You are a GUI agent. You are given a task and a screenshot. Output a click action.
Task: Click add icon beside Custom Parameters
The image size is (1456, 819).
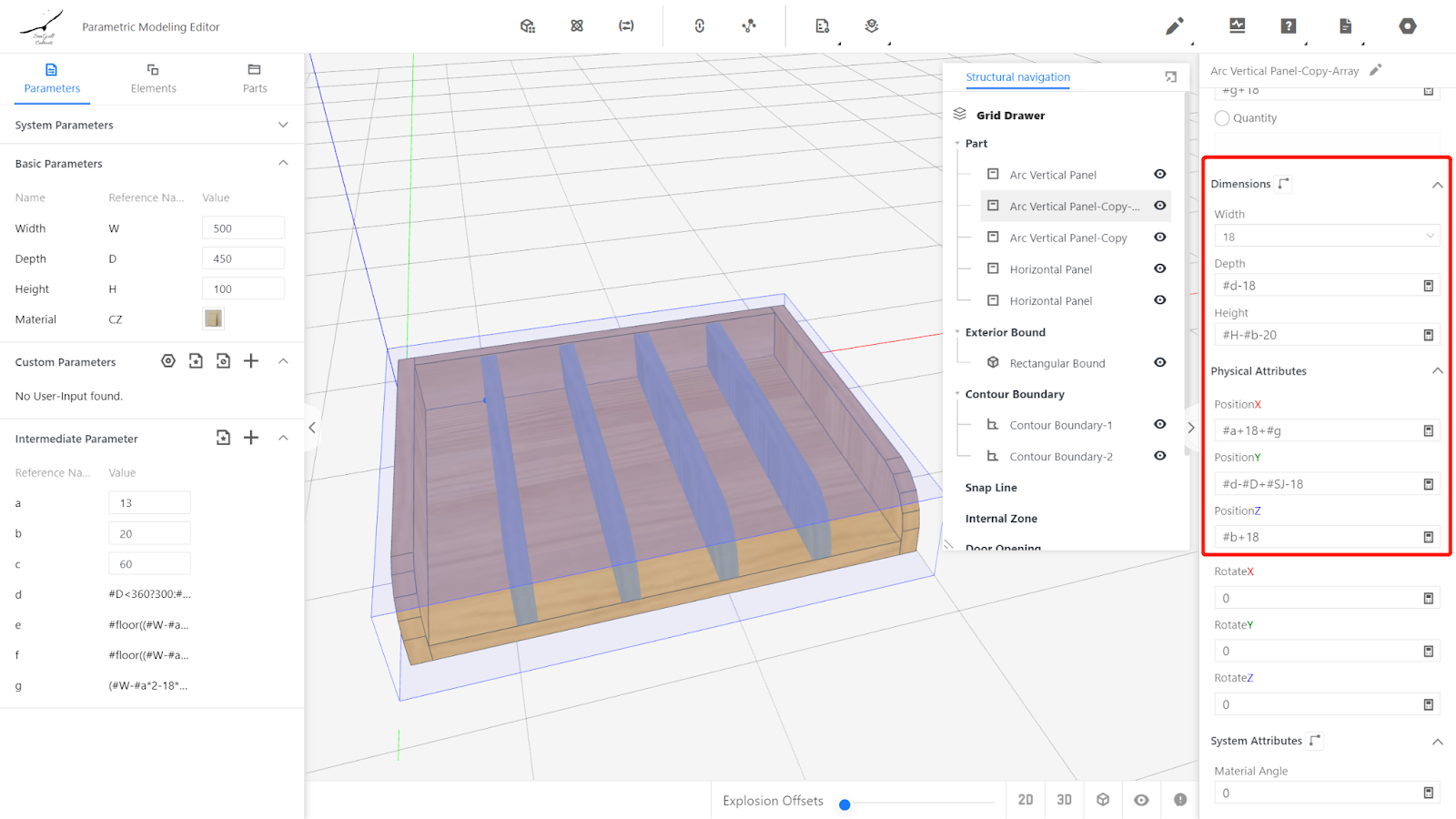[251, 361]
